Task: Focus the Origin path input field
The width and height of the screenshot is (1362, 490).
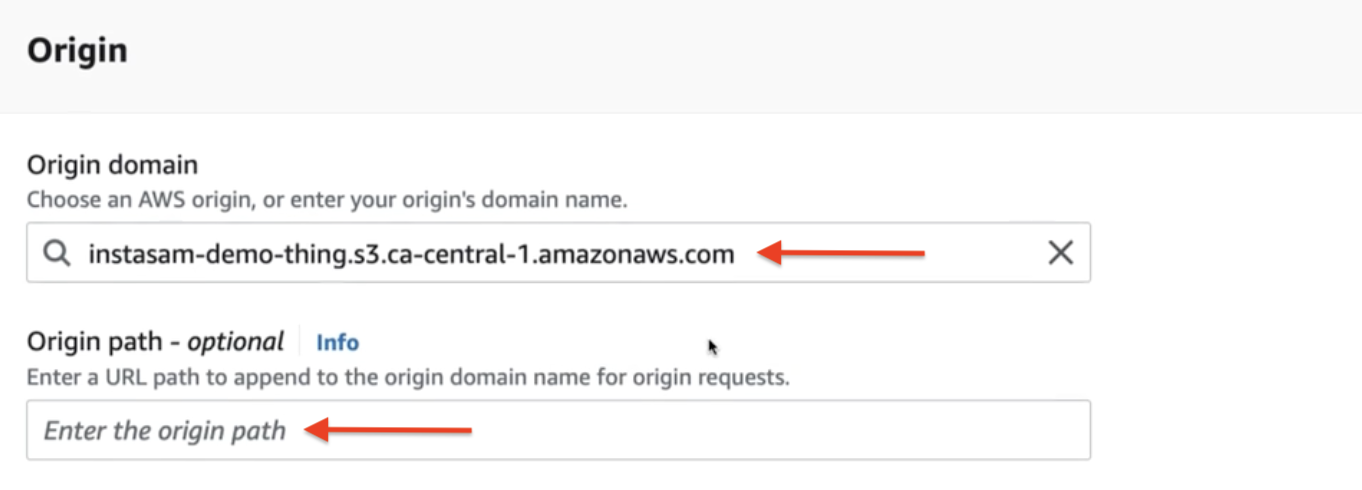Action: click(558, 430)
